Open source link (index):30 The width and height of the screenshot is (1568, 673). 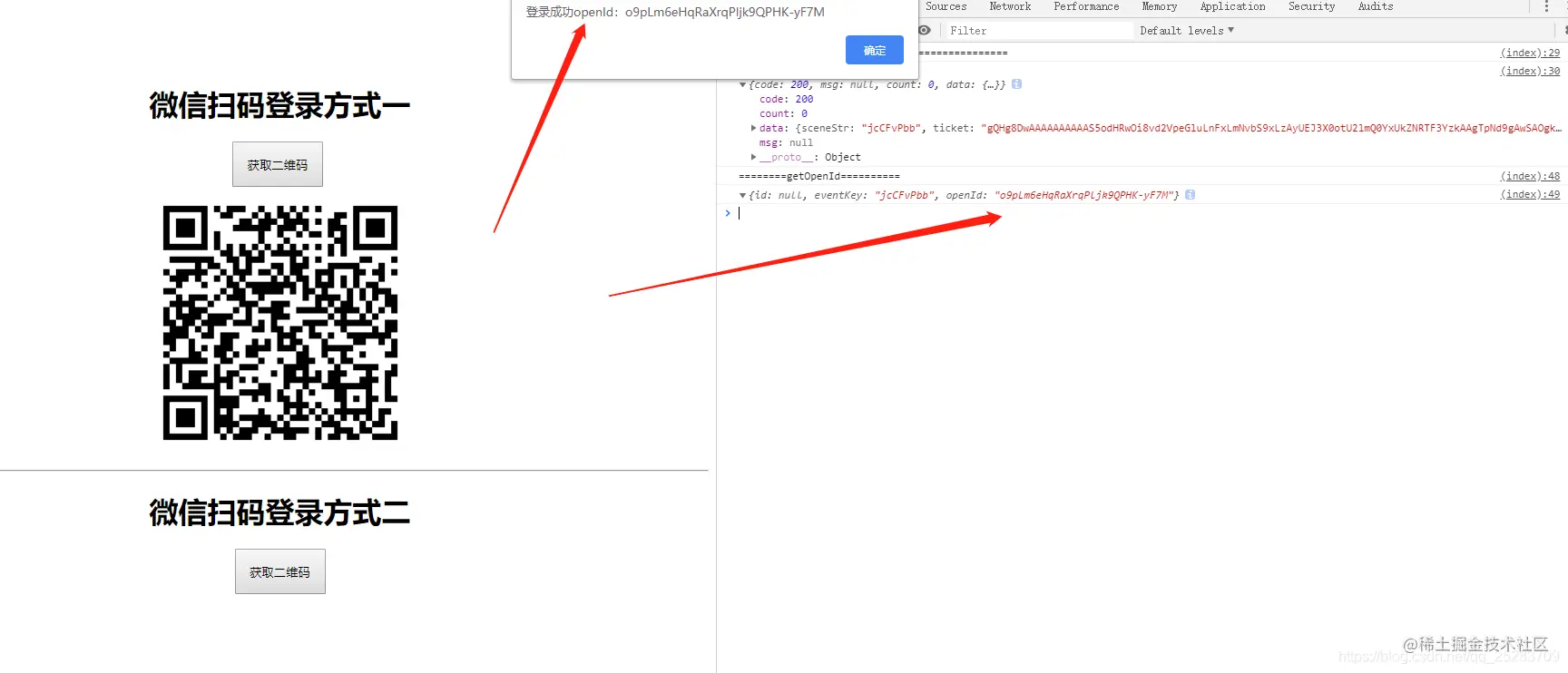(x=1530, y=72)
